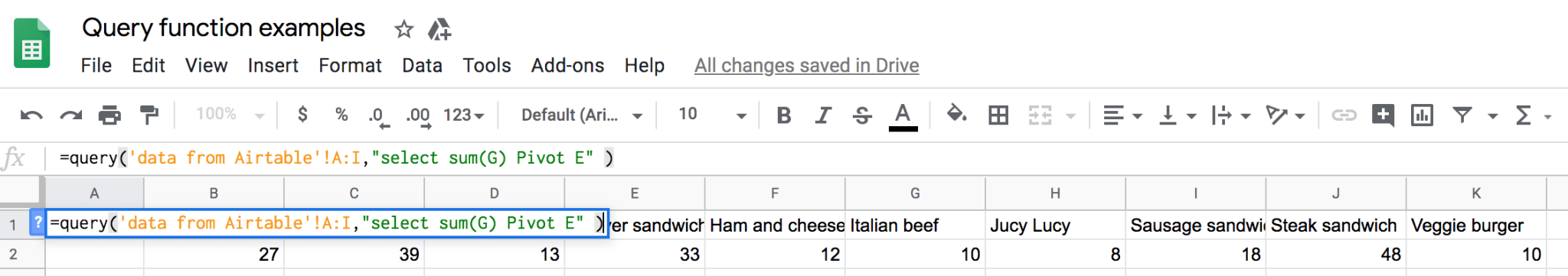Star this spreadsheet
The height and width of the screenshot is (276, 1568).
[403, 30]
